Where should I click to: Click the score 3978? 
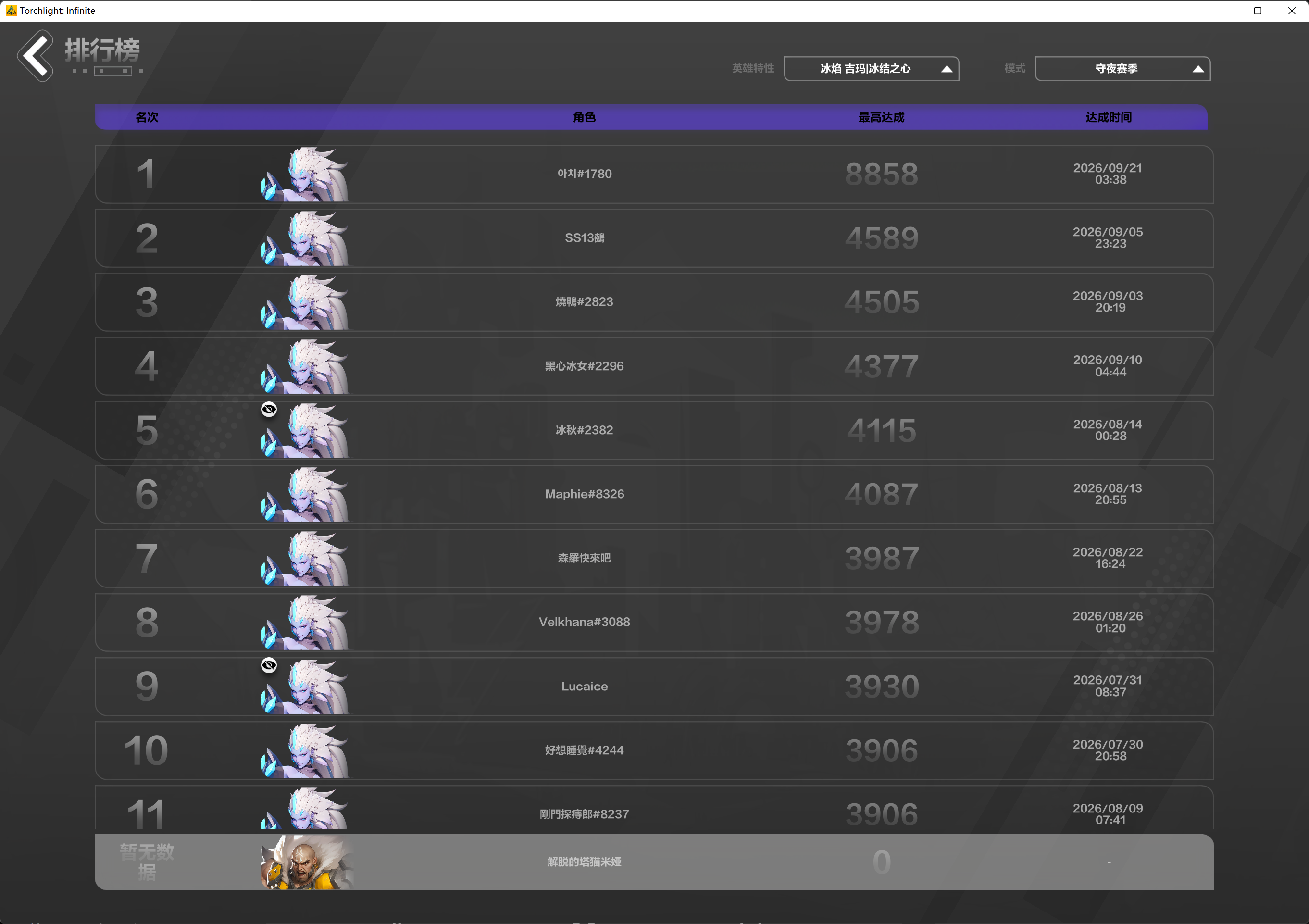pyautogui.click(x=882, y=623)
